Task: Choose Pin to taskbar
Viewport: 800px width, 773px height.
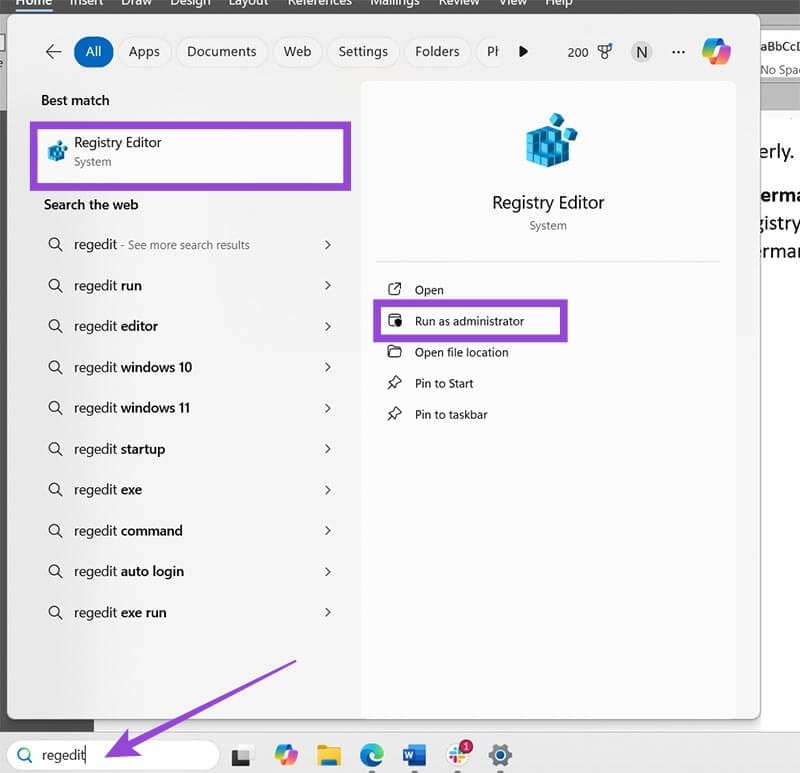Action: click(x=451, y=415)
